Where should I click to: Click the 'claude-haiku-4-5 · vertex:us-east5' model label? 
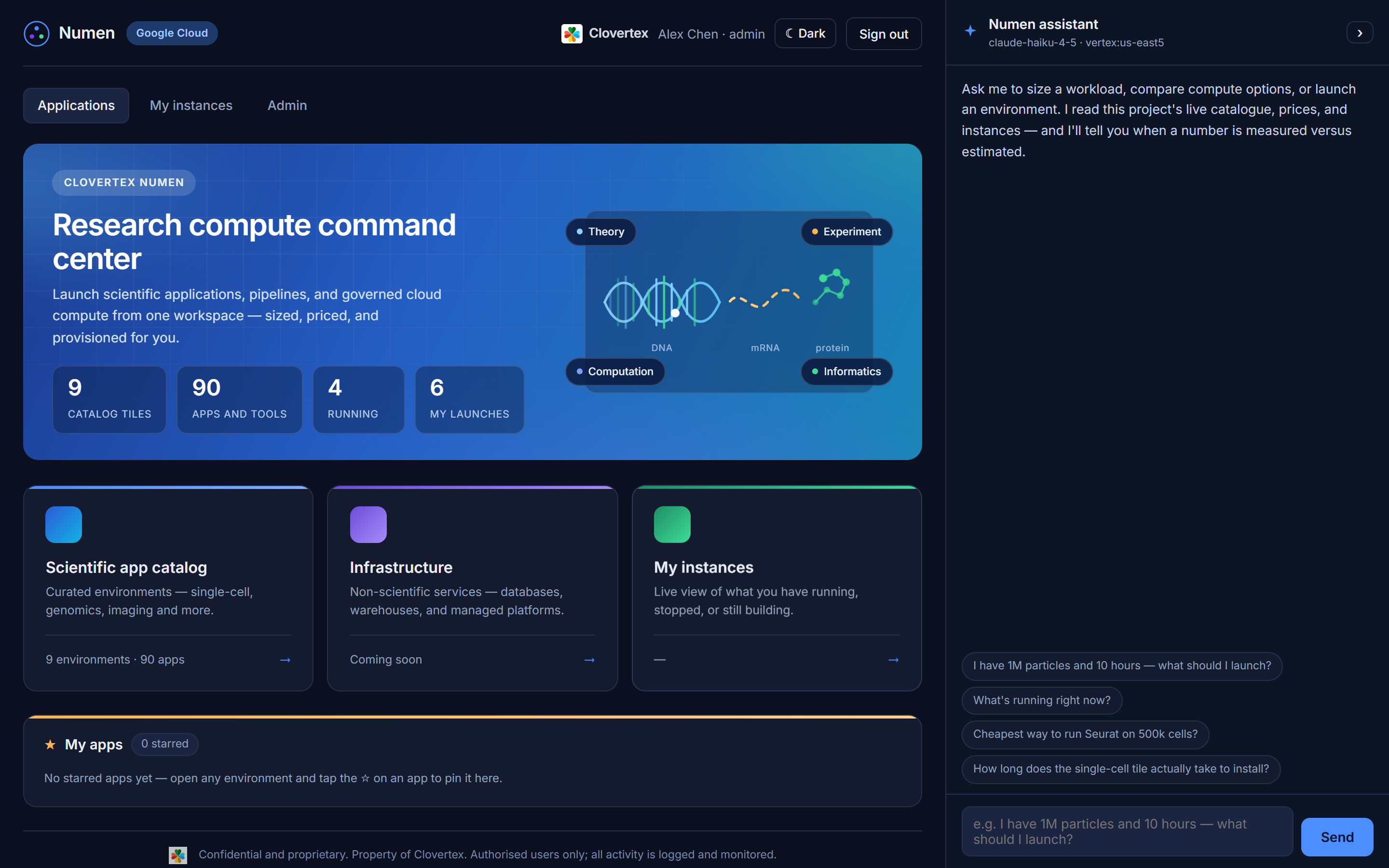[1076, 42]
